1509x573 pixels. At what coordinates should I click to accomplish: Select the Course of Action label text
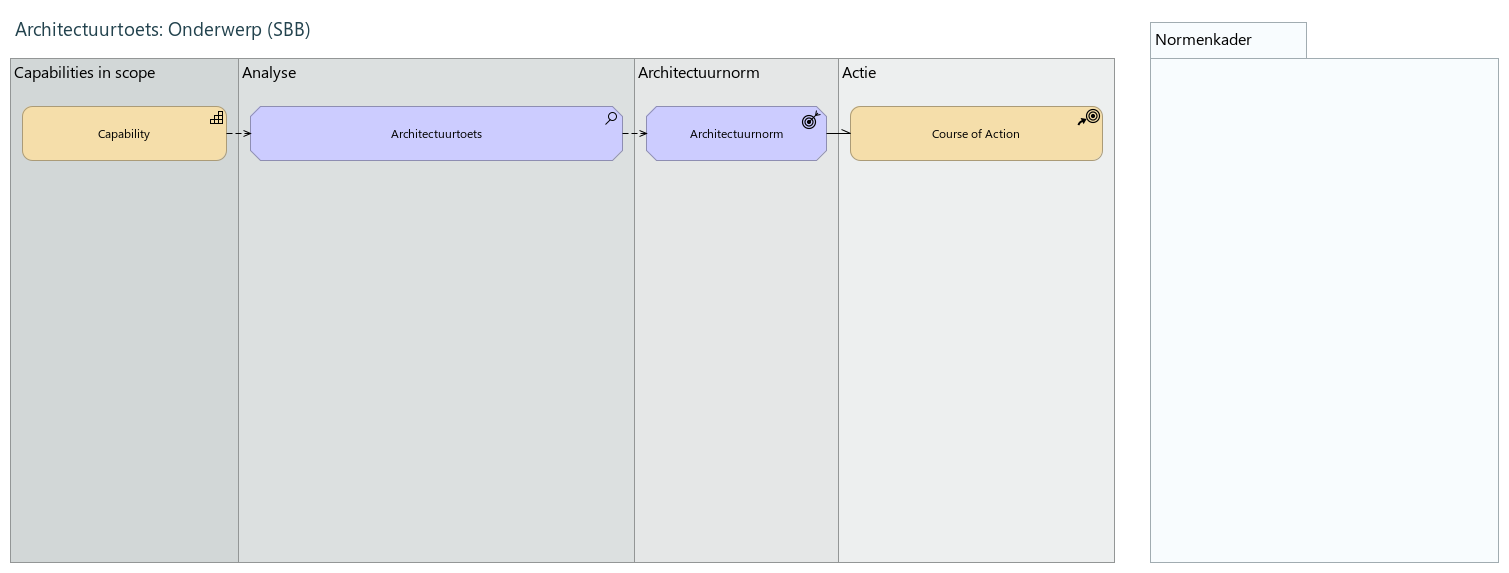[975, 134]
